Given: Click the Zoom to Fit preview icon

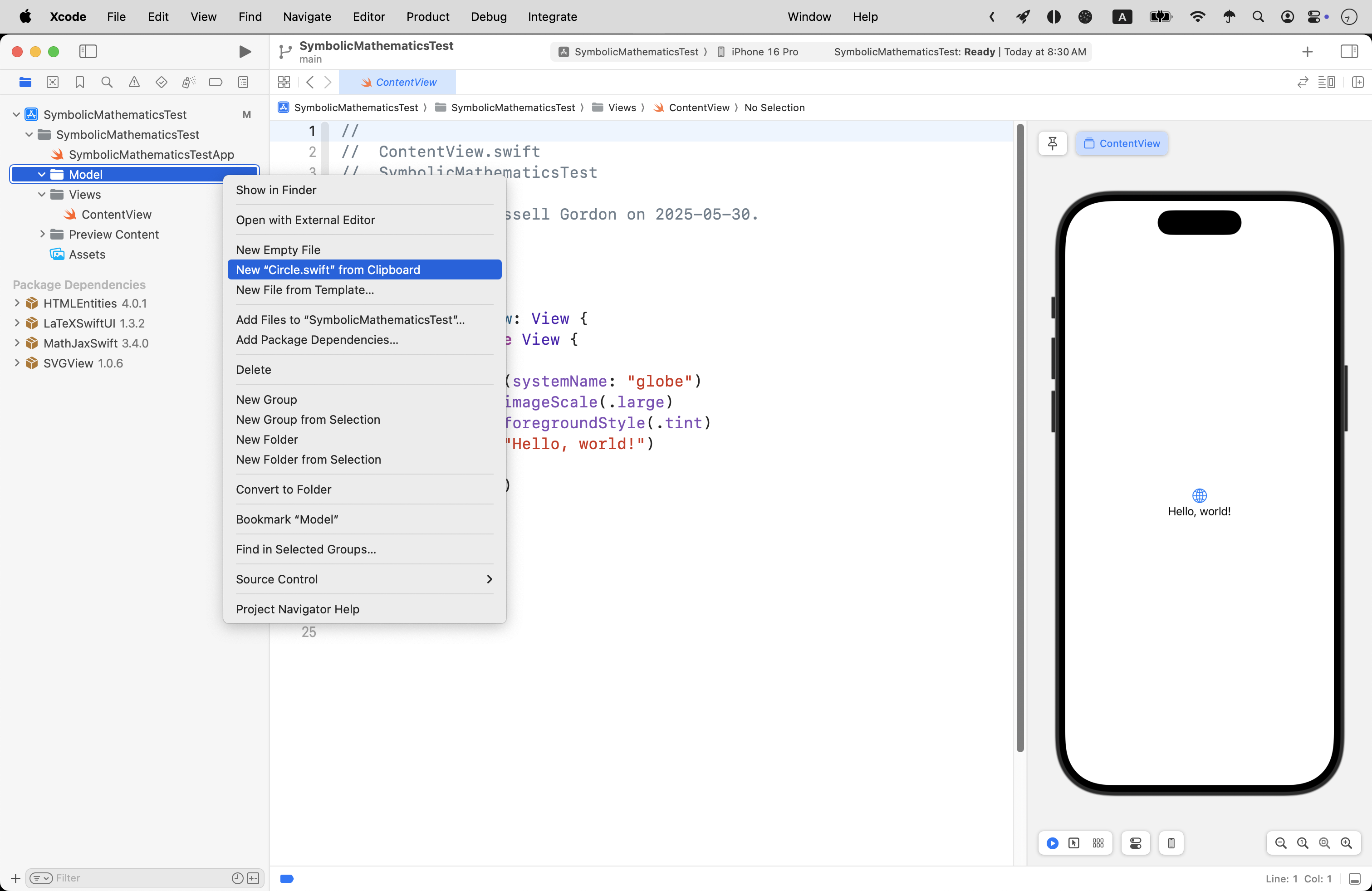Looking at the screenshot, I should pos(1324,843).
